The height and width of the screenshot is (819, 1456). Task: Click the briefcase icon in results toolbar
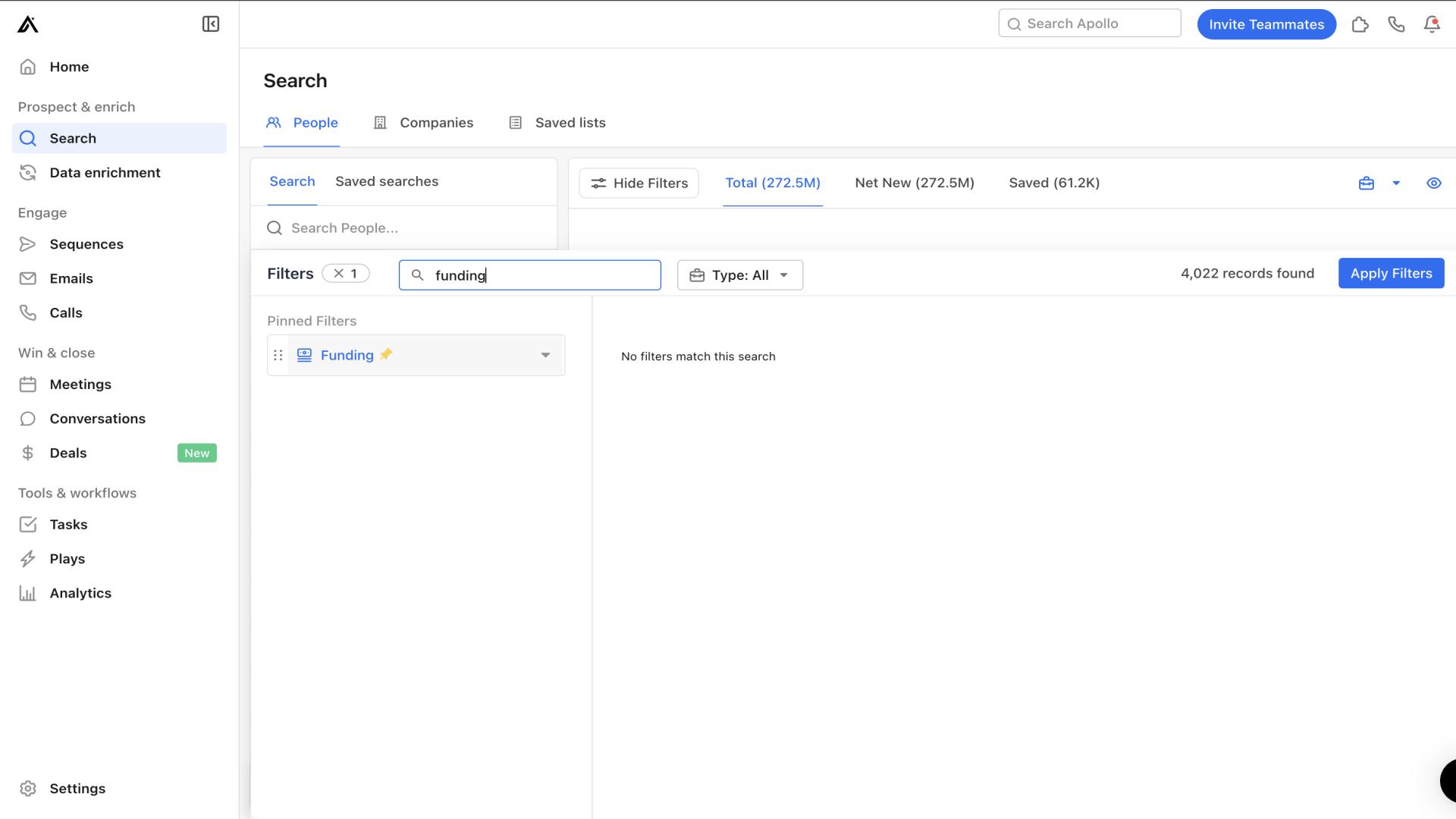click(x=1367, y=184)
